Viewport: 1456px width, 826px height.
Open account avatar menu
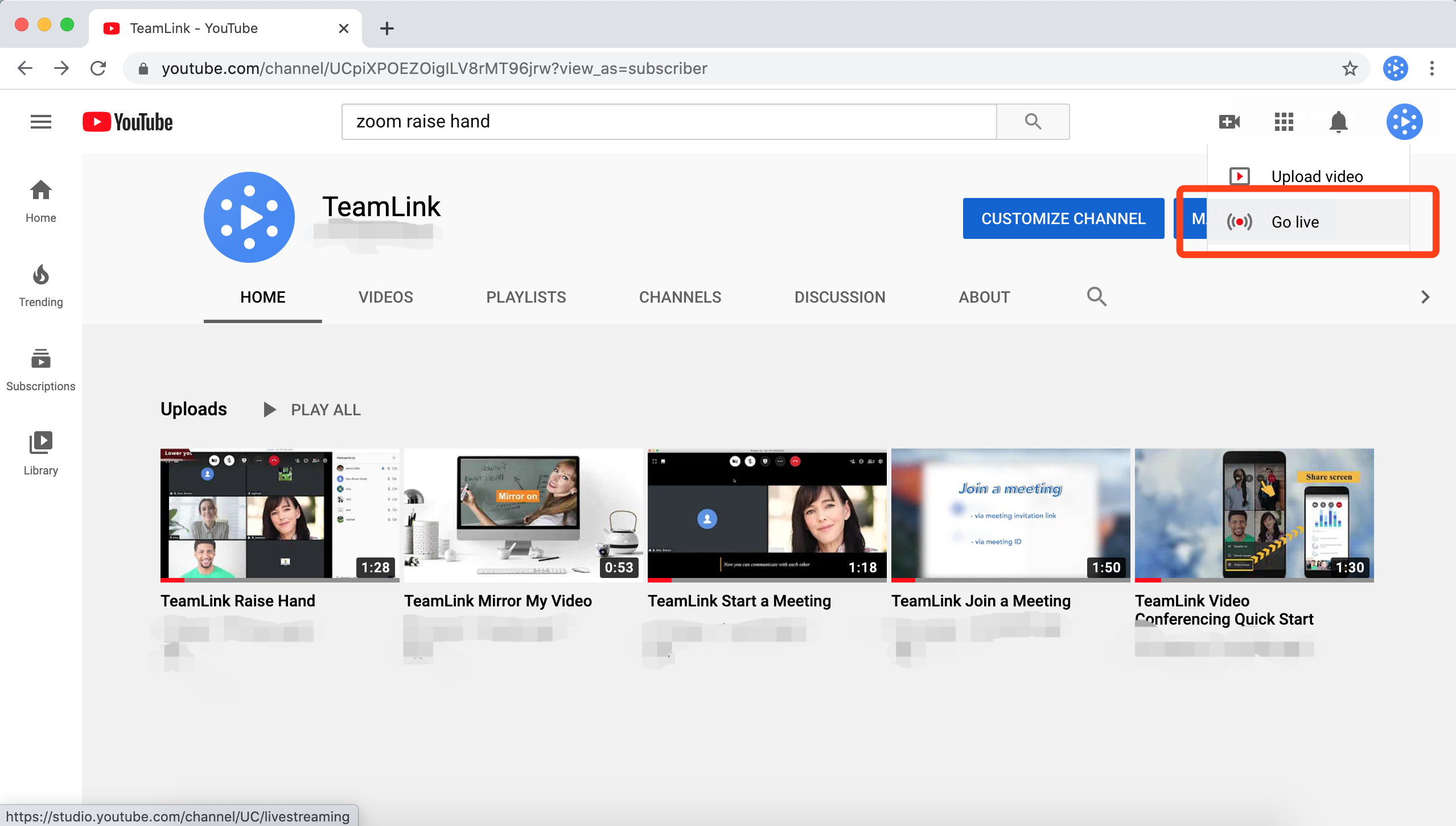pos(1404,122)
